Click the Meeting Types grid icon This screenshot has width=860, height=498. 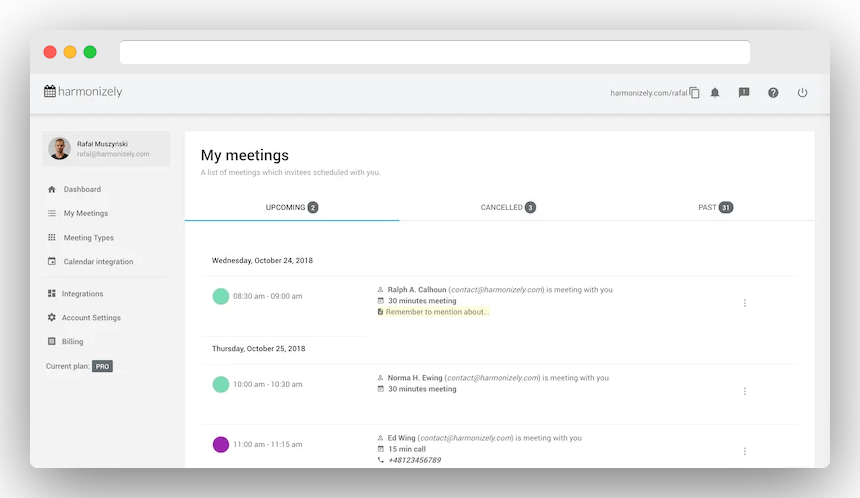(52, 237)
